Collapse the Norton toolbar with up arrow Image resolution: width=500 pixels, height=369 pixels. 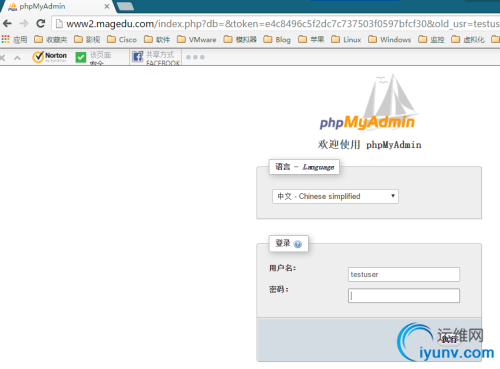(17, 58)
